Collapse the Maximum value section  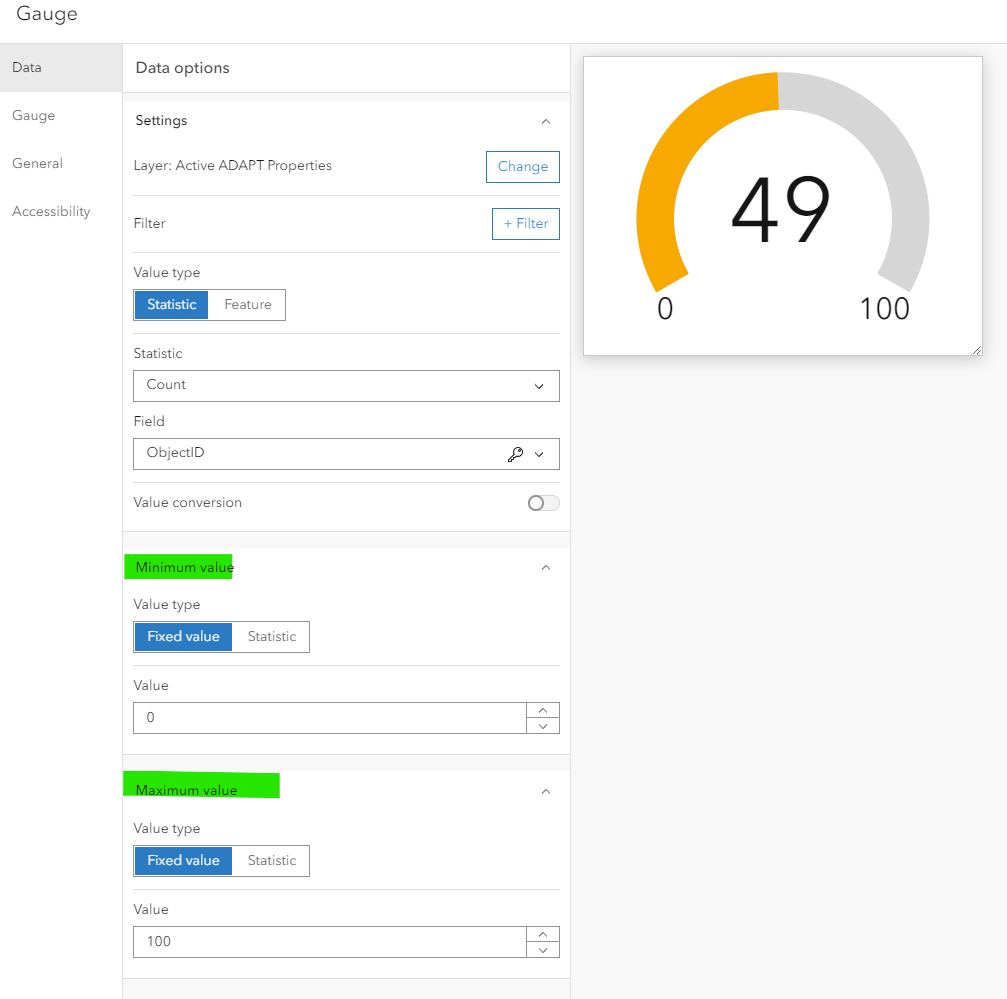546,790
